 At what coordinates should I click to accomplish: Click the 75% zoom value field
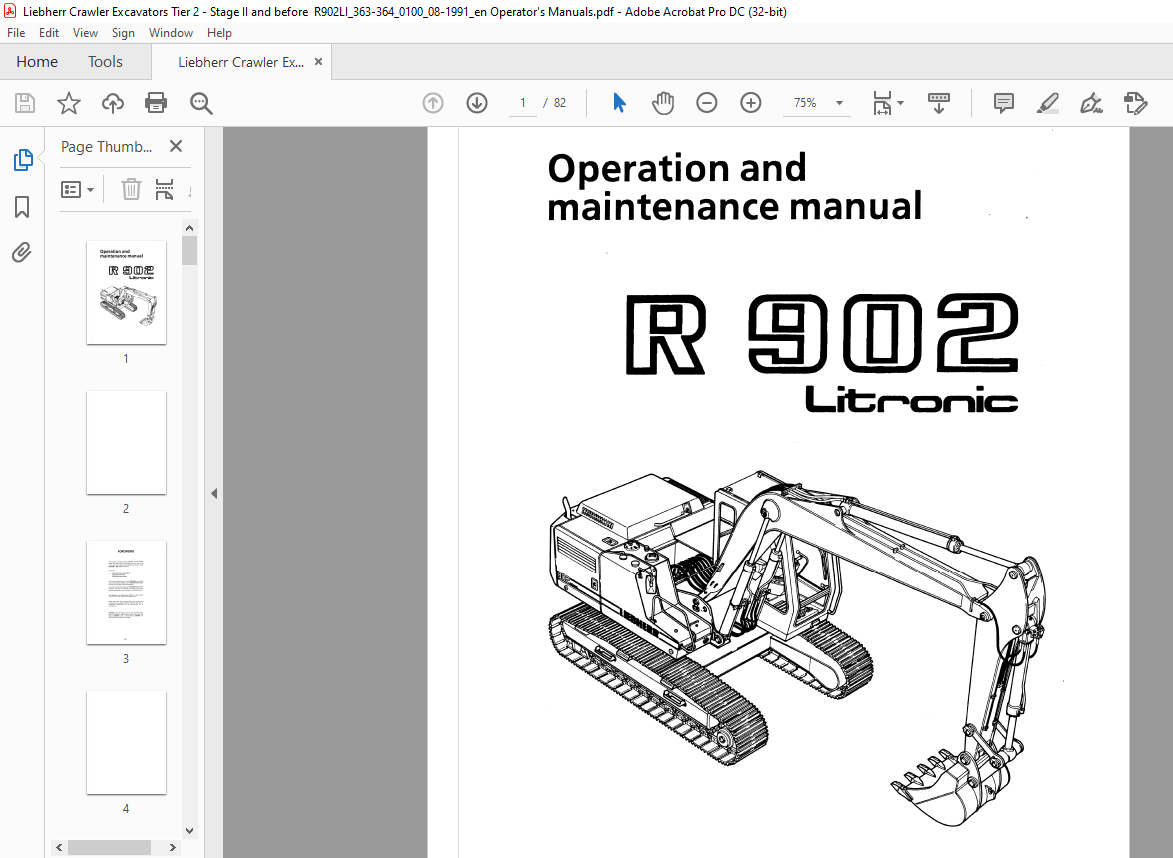coord(805,102)
